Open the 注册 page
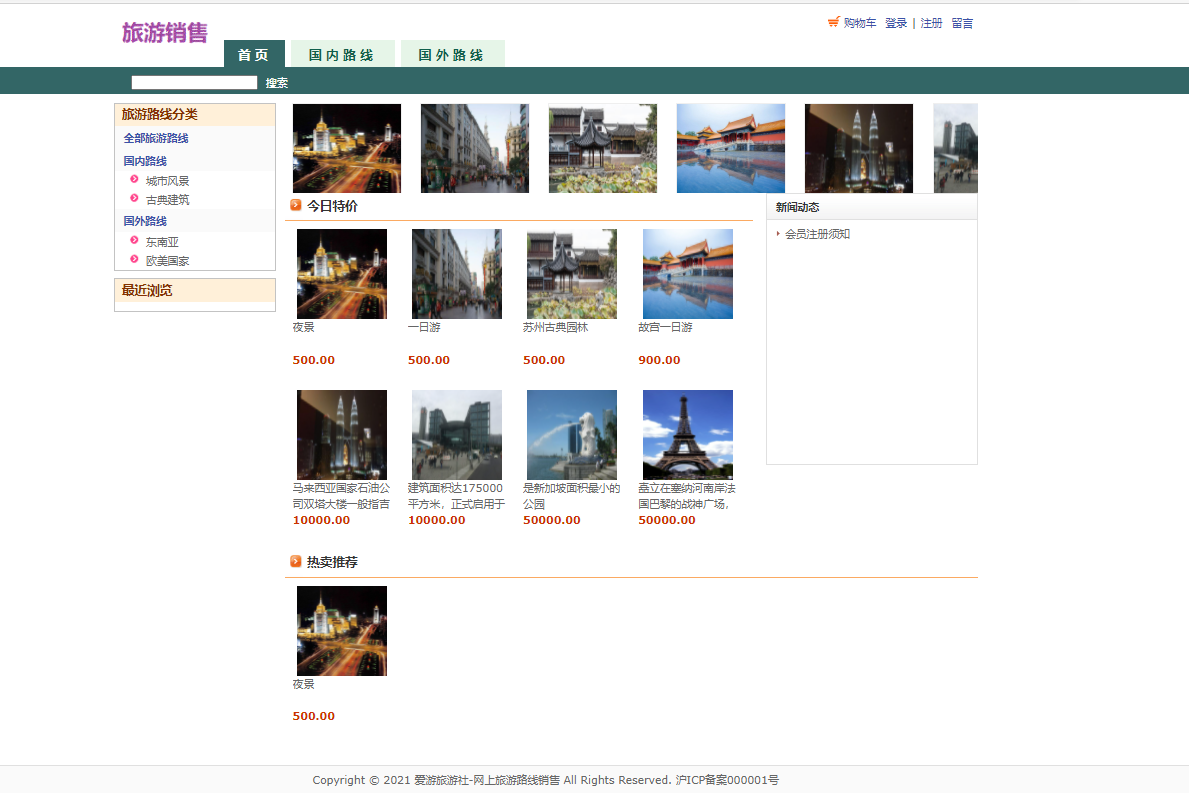The image size is (1189, 805). click(x=932, y=22)
